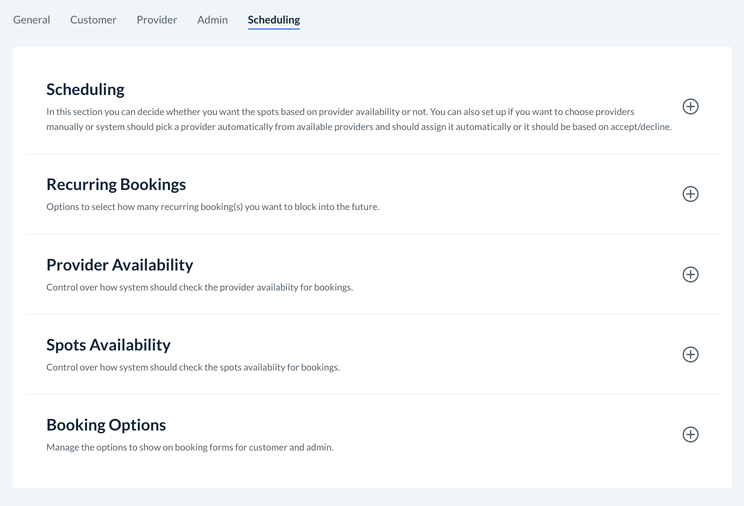Open the Spots Availability heading
The image size is (744, 506).
tap(108, 345)
